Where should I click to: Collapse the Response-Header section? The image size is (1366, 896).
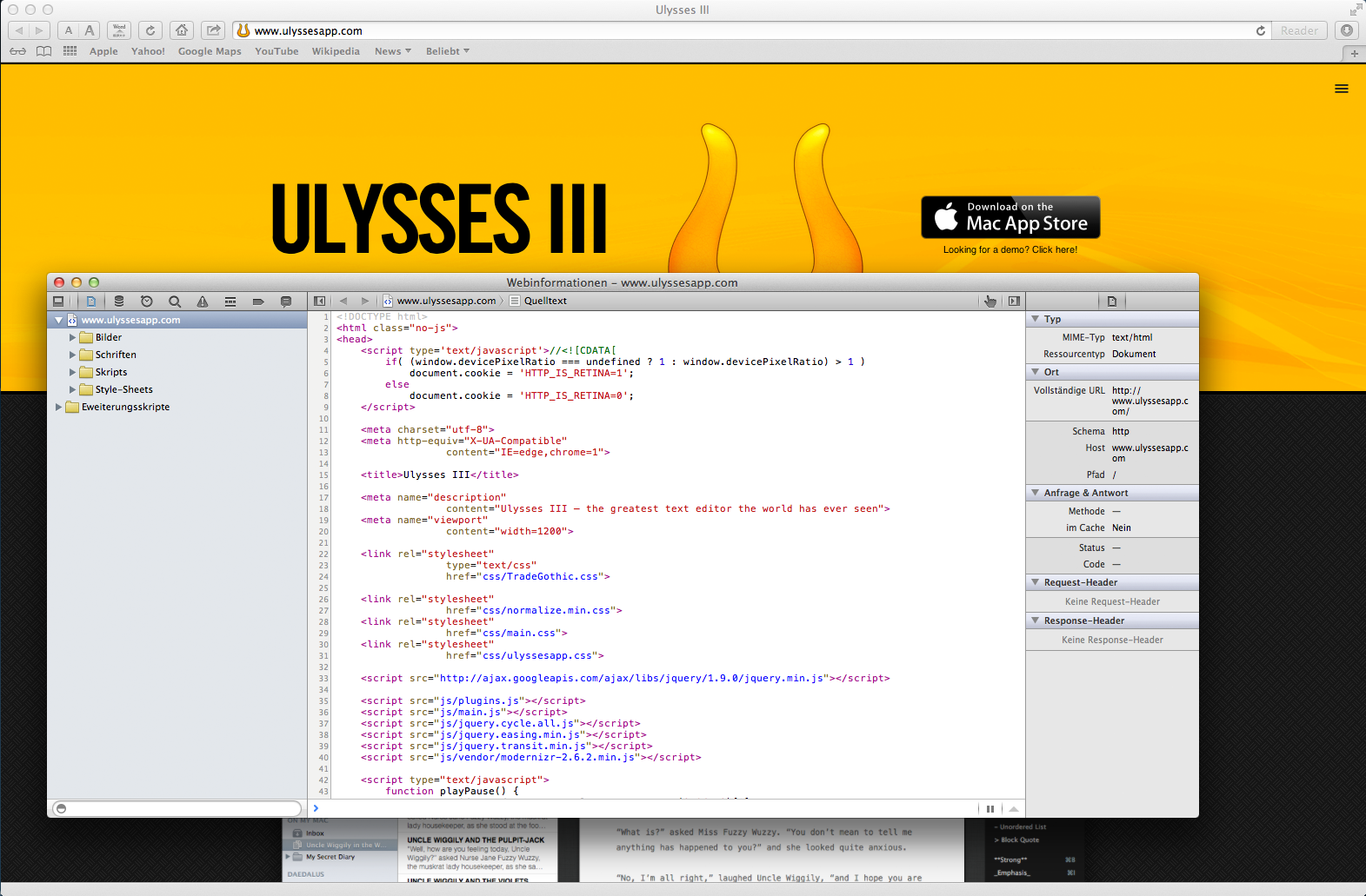(x=1036, y=621)
